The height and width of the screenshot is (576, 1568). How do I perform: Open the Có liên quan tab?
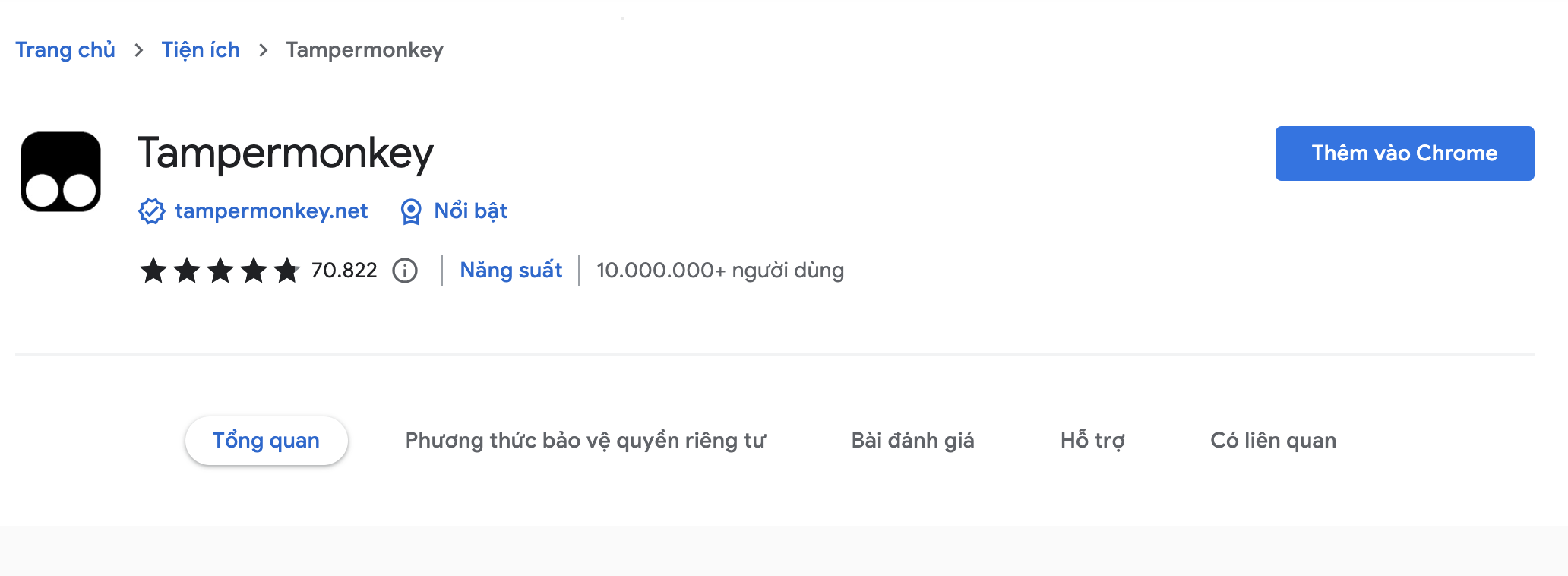point(1273,441)
